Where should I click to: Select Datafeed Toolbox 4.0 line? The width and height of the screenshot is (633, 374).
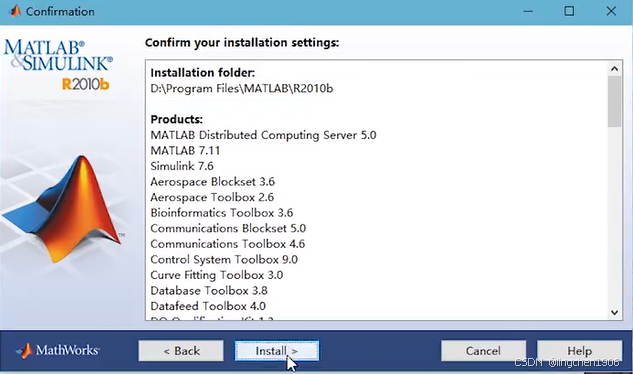pyautogui.click(x=208, y=306)
